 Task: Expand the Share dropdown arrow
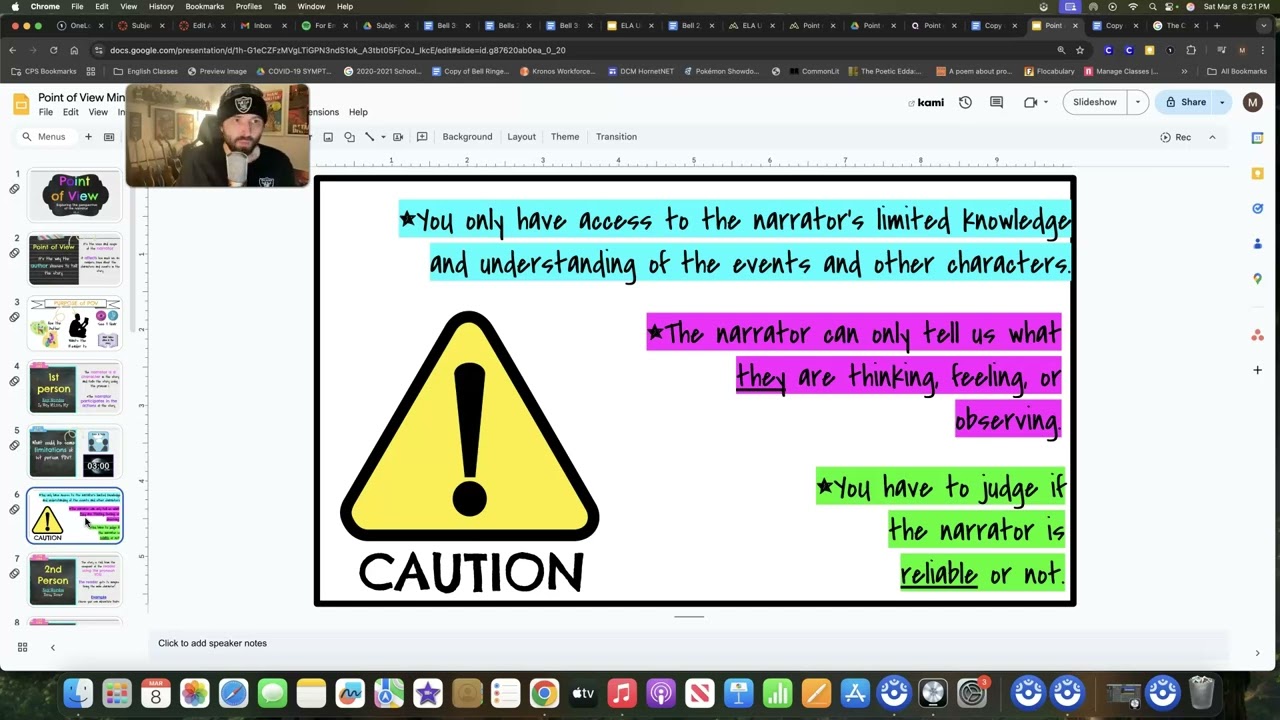click(1222, 102)
